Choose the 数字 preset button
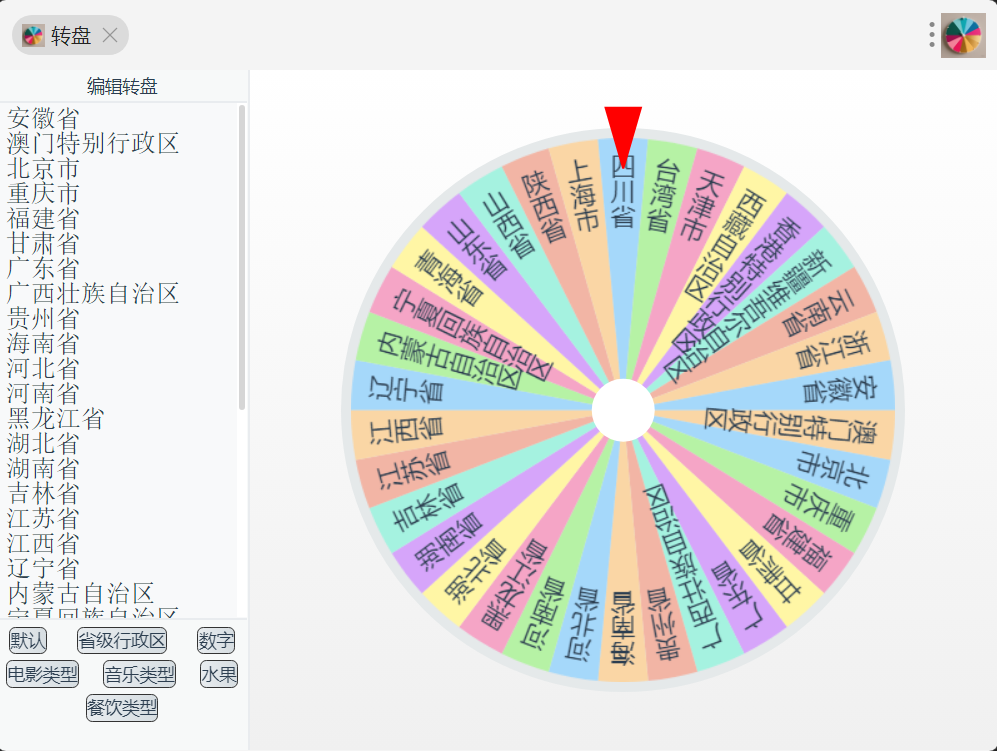The image size is (997, 751). [x=216, y=640]
